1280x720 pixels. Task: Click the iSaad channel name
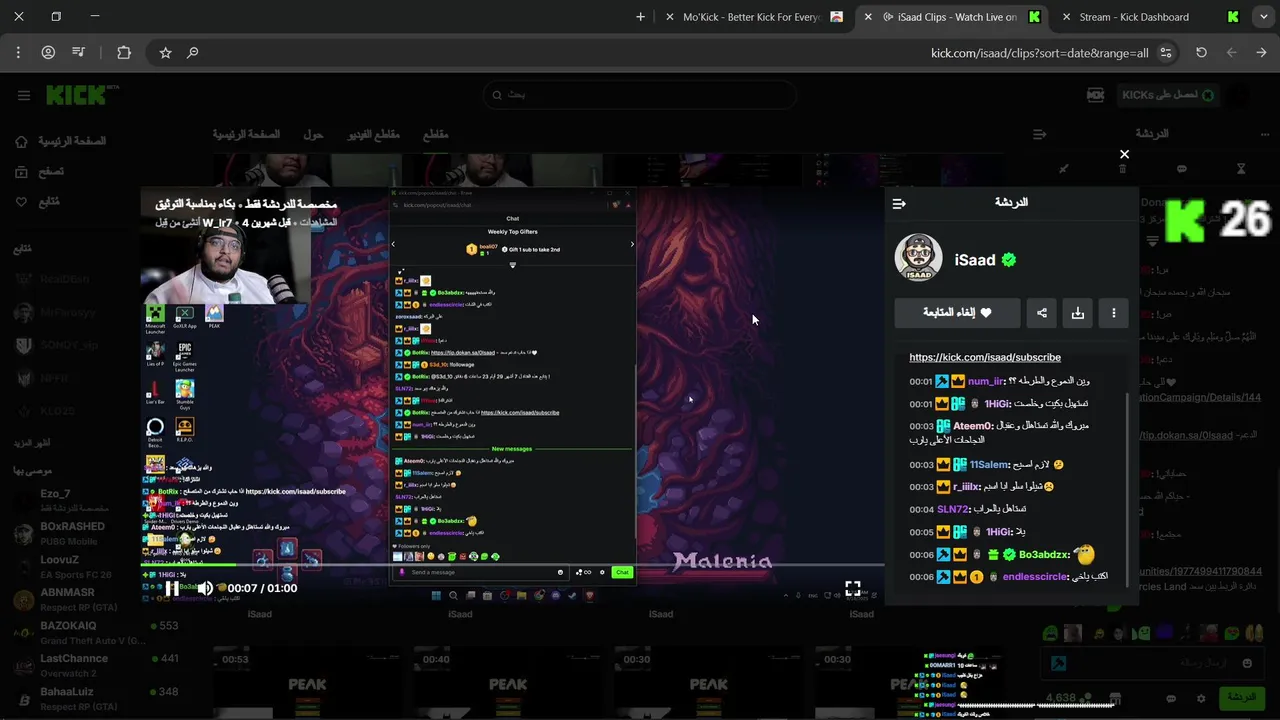(x=975, y=260)
